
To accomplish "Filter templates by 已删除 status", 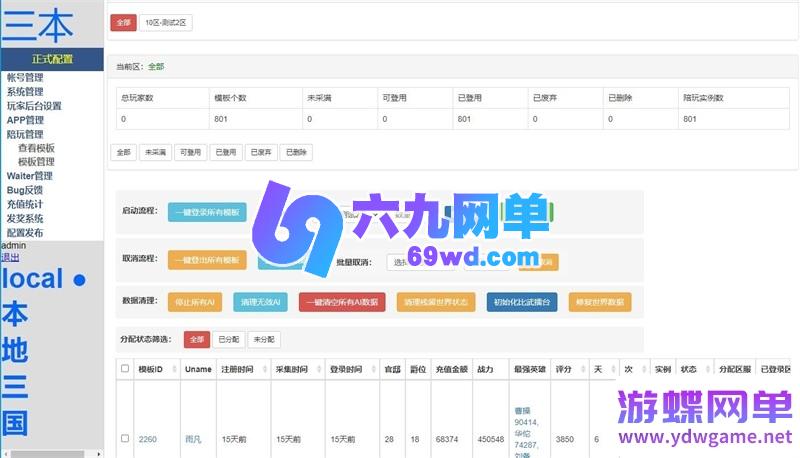I will [x=296, y=152].
